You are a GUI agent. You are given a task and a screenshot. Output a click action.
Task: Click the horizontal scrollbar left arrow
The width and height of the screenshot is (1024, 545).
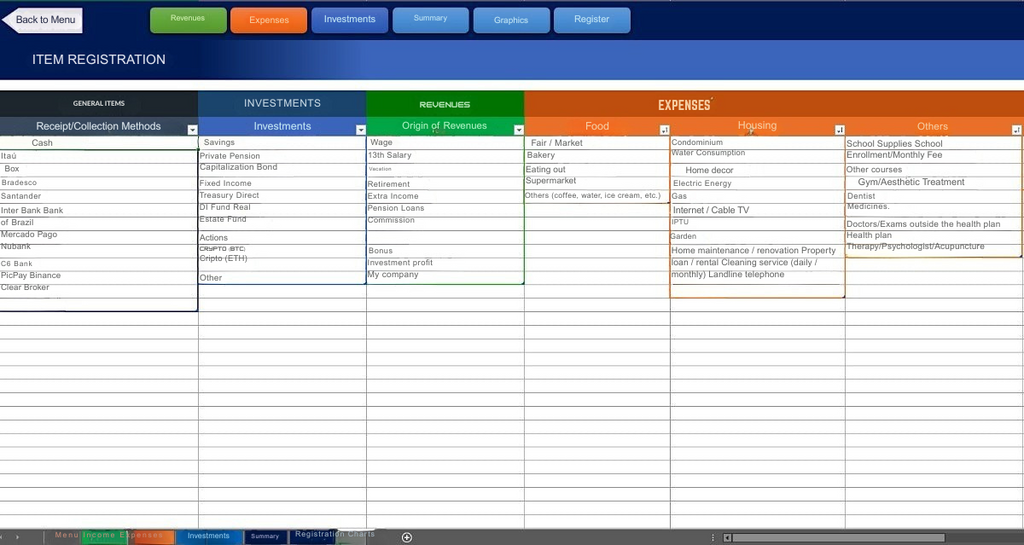pyautogui.click(x=727, y=537)
